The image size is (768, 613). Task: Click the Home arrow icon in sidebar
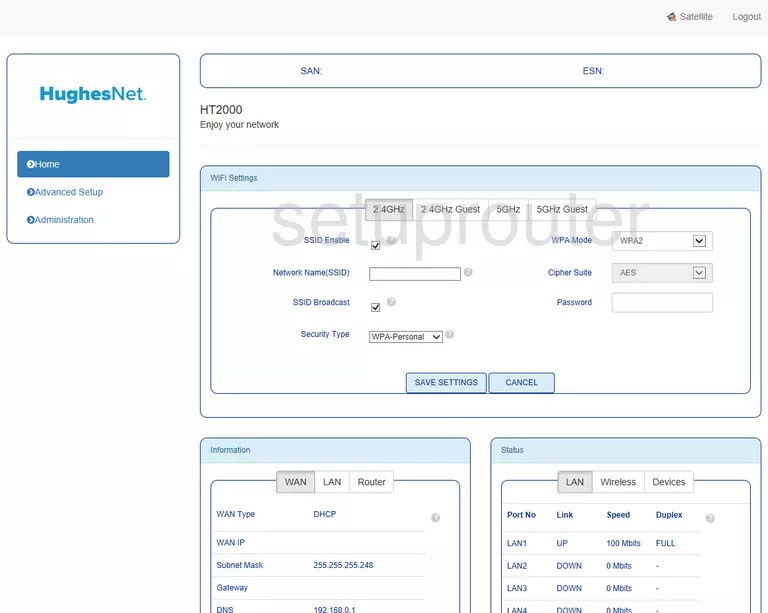pos(30,164)
